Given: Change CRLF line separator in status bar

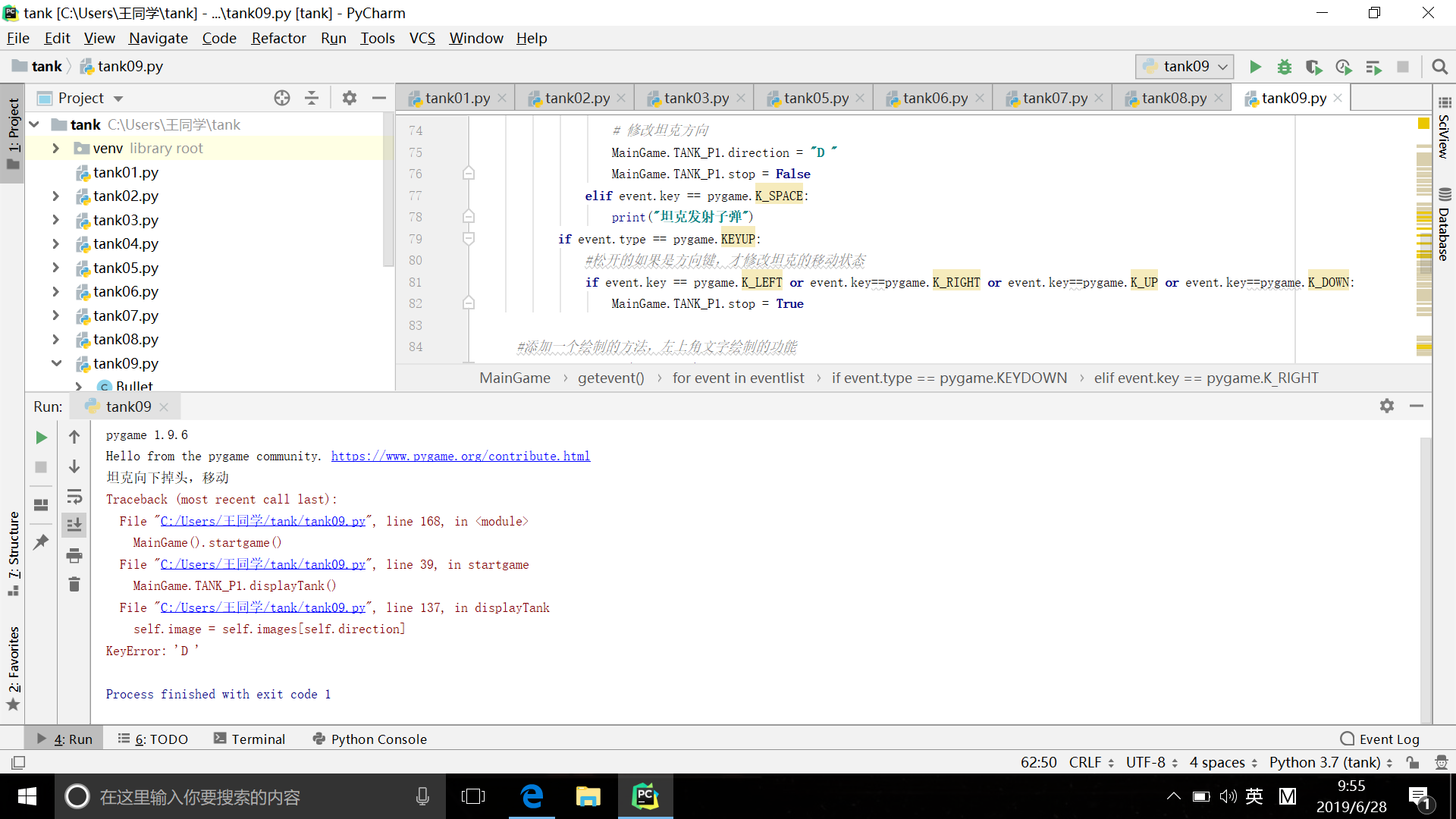Looking at the screenshot, I should [1091, 762].
